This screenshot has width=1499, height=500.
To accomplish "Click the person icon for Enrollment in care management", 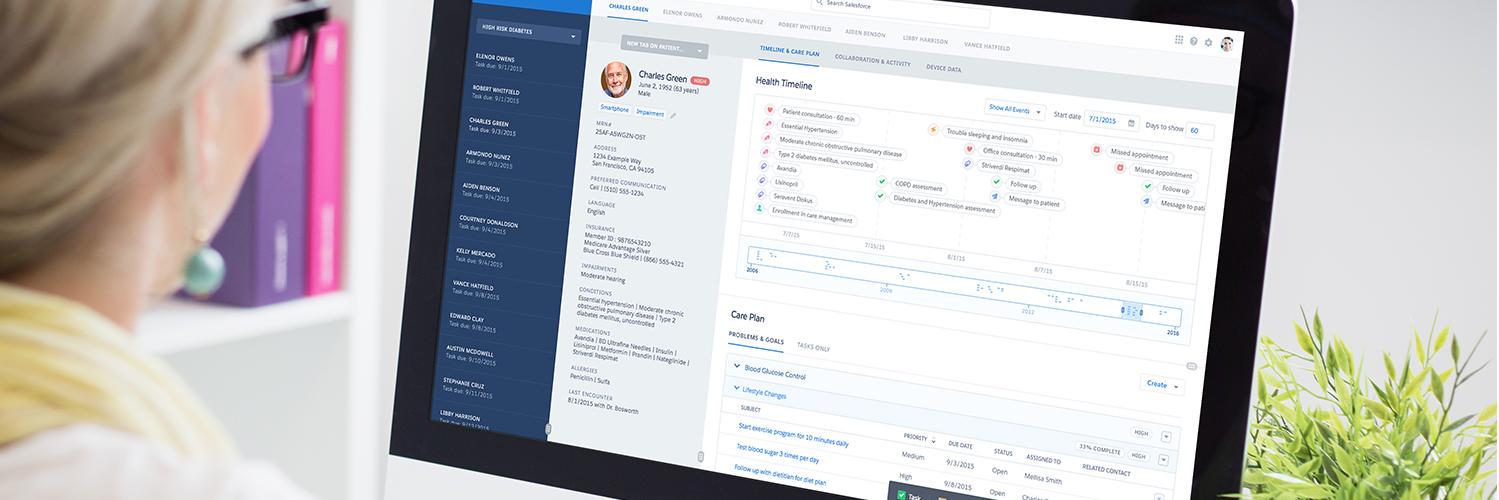I will (760, 209).
